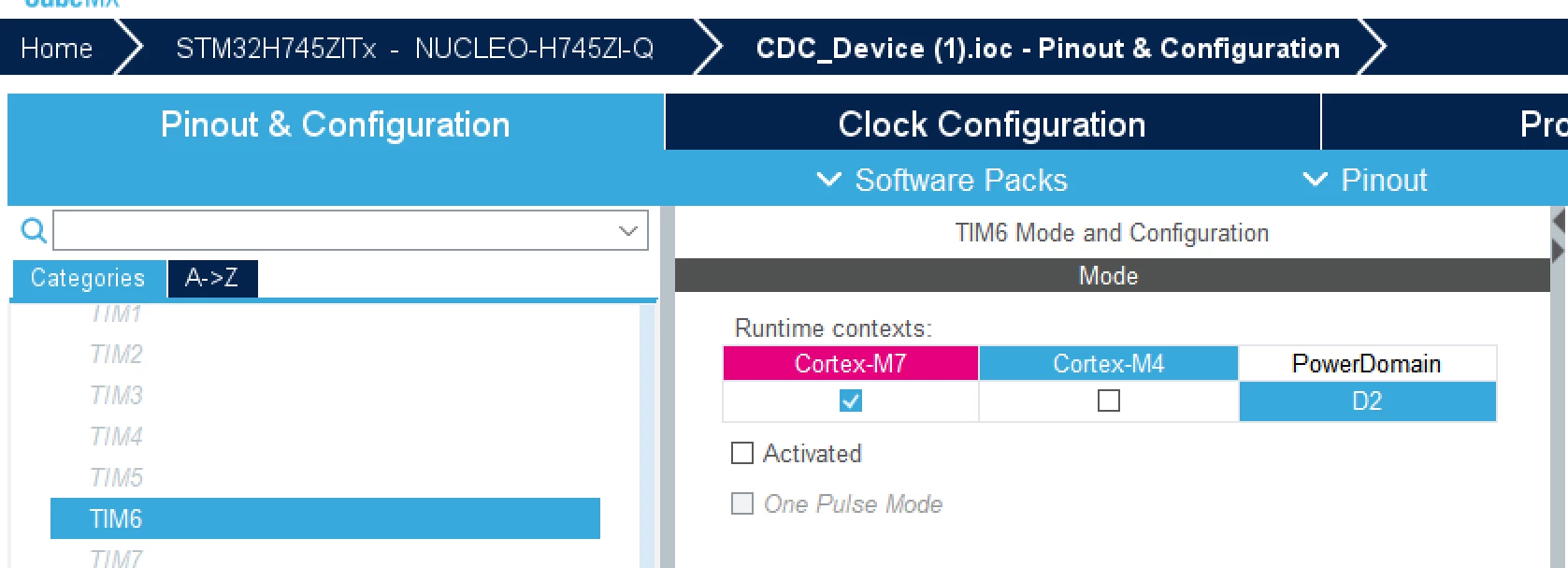Enable the Cortex-M4 runtime context checkbox

tap(1109, 401)
